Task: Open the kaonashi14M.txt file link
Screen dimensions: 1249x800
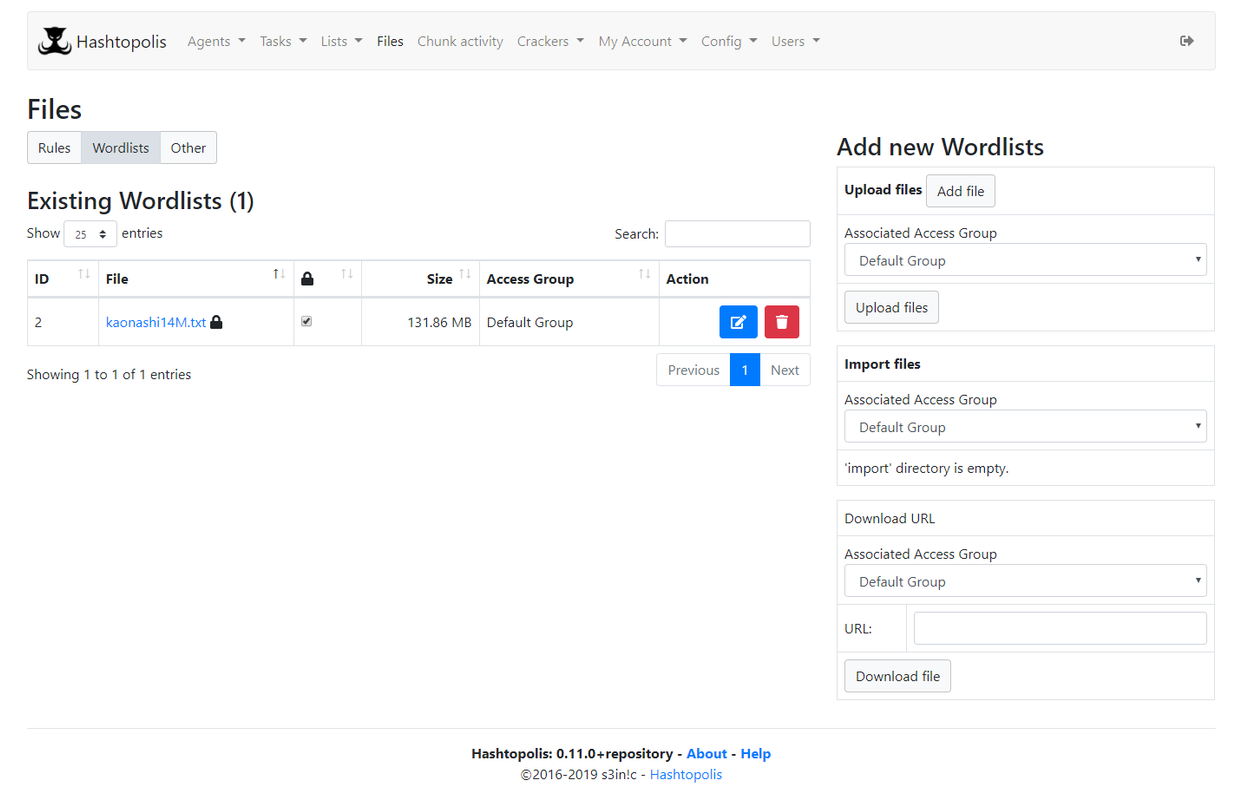Action: coord(156,322)
